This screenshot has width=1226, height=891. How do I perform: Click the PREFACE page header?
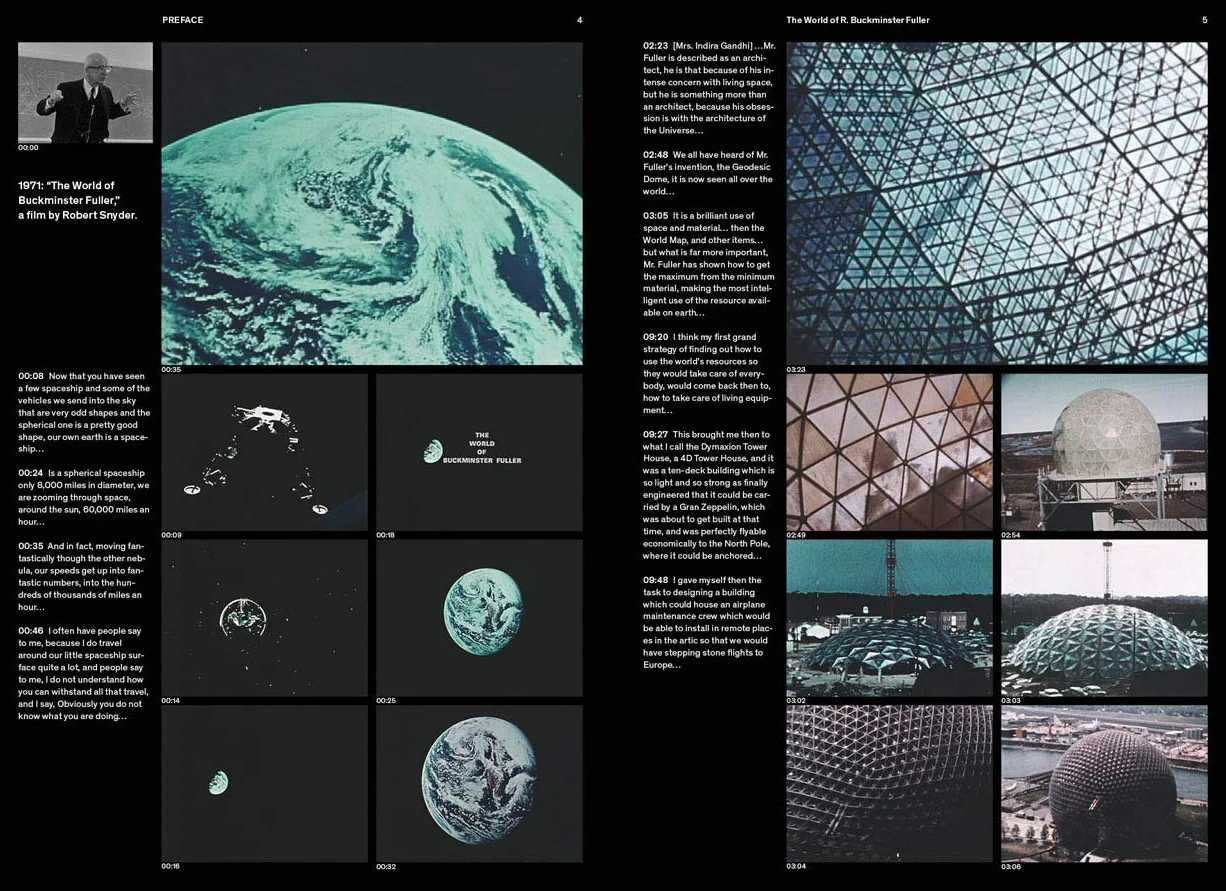pos(183,20)
